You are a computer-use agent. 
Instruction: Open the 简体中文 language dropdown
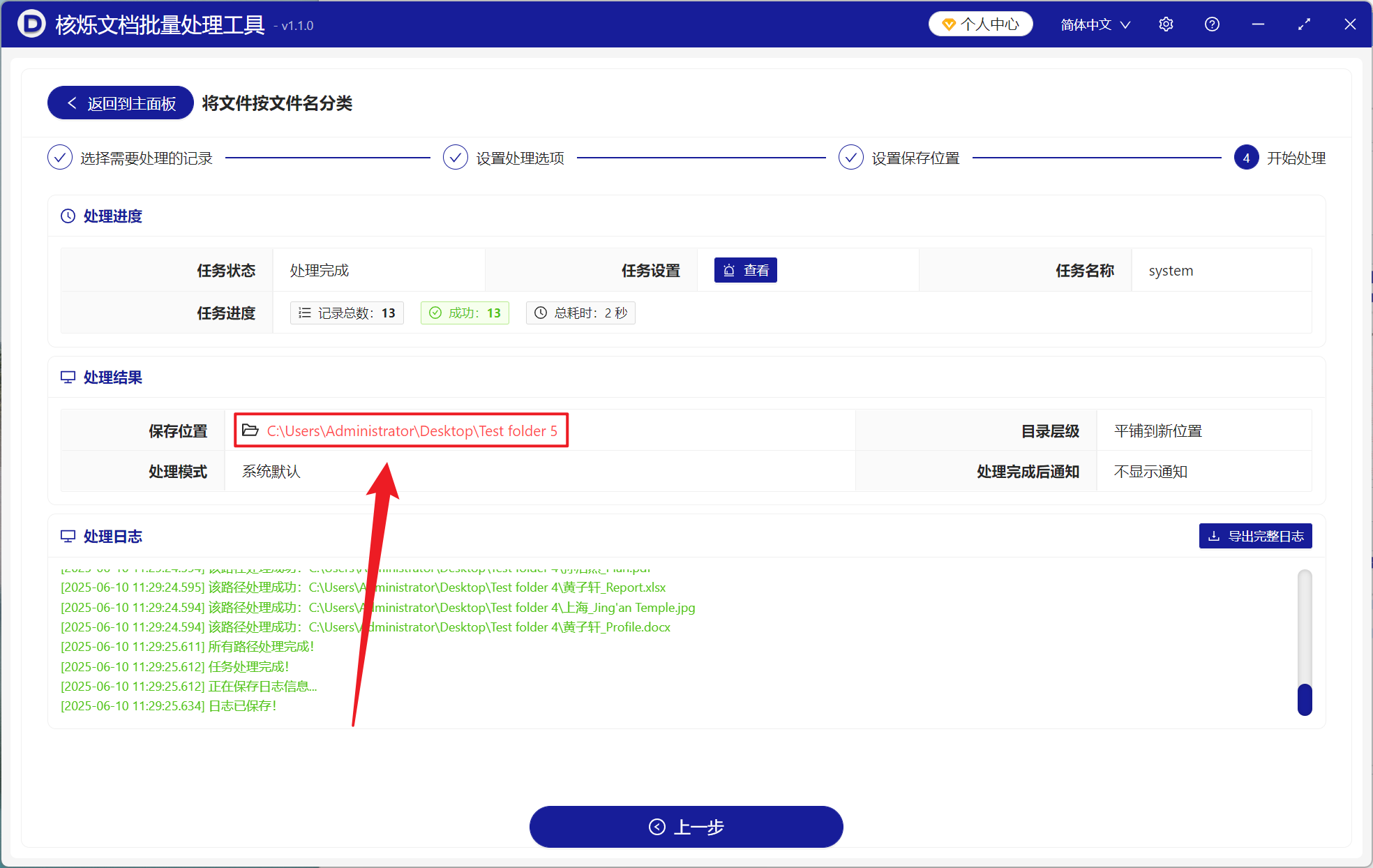[x=1094, y=24]
